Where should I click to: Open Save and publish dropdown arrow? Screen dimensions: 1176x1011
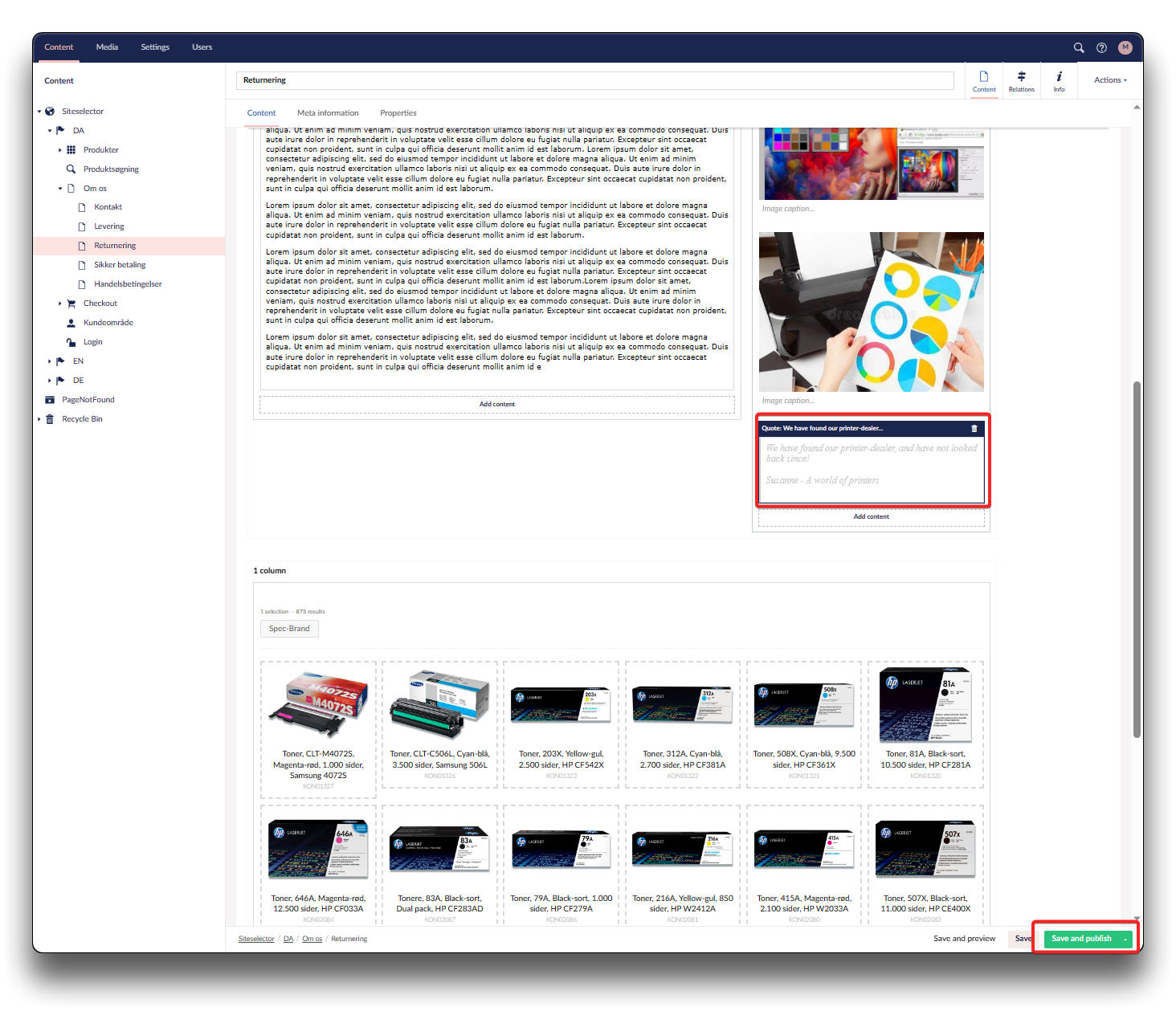pos(1125,939)
